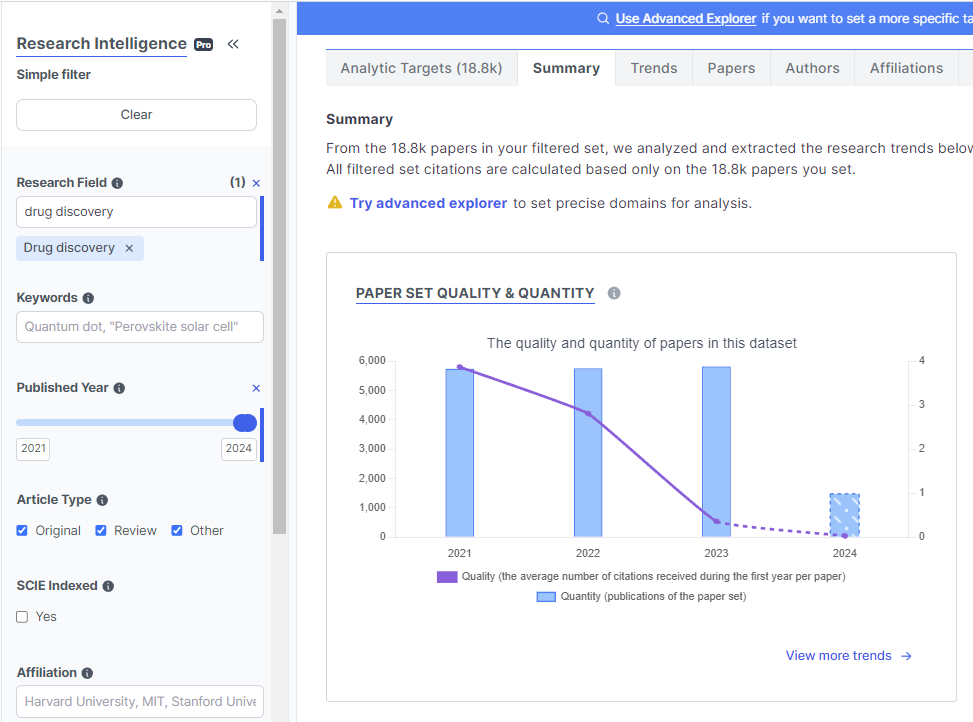Enable the SCIE Indexed Yes checkbox
This screenshot has width=973, height=722.
point(20,616)
